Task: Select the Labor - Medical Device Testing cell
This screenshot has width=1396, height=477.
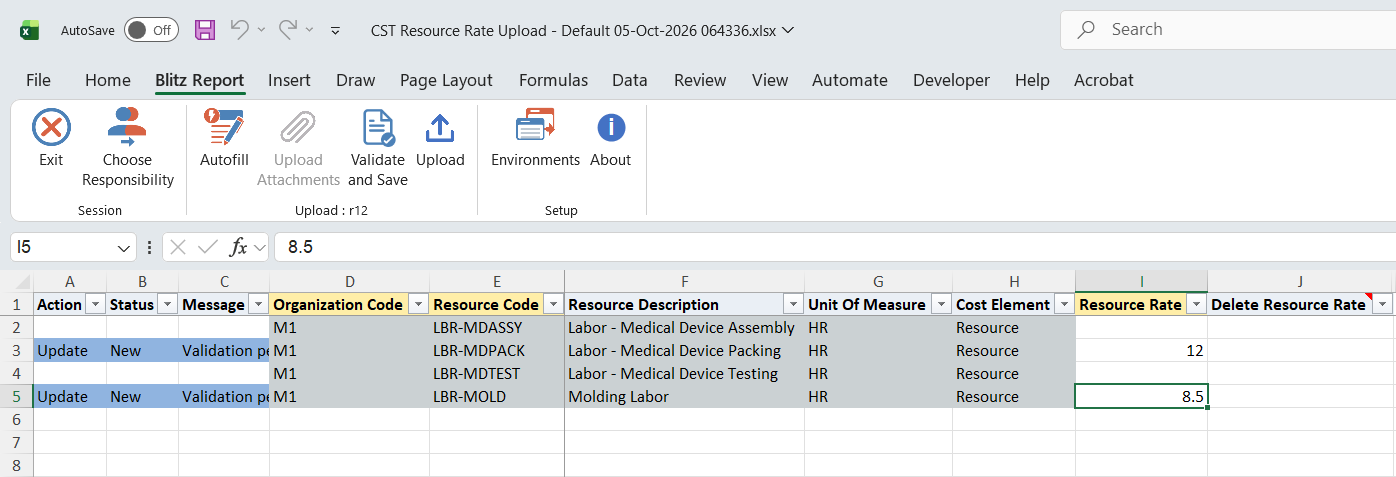Action: (x=684, y=374)
